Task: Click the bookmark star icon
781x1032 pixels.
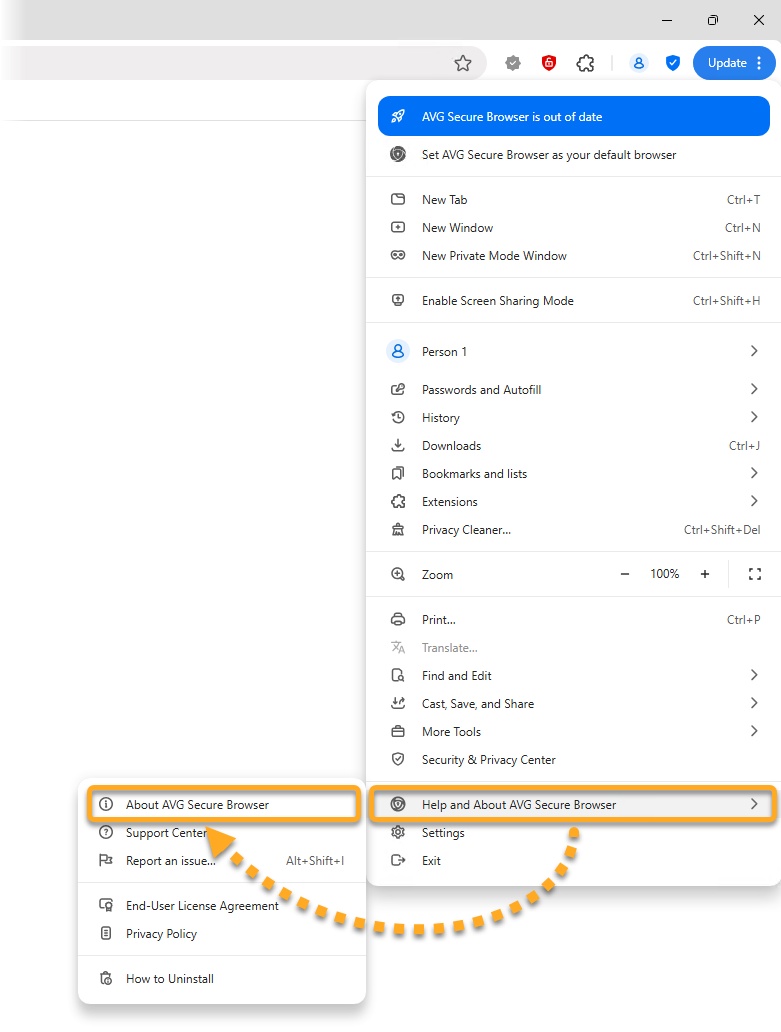Action: click(x=462, y=63)
